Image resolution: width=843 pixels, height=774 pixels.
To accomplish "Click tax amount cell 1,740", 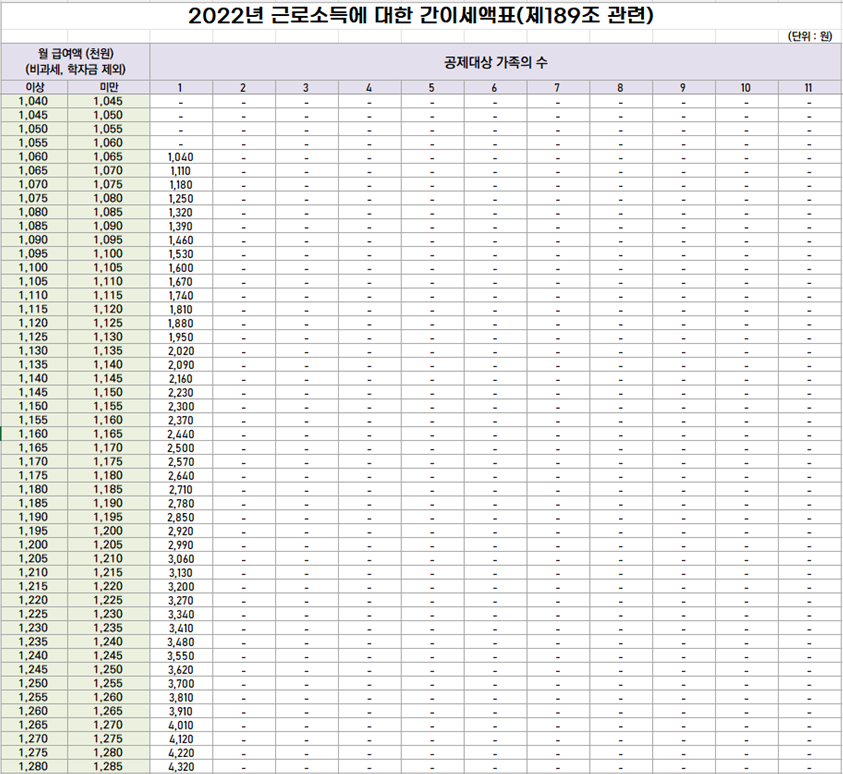I will (x=181, y=296).
